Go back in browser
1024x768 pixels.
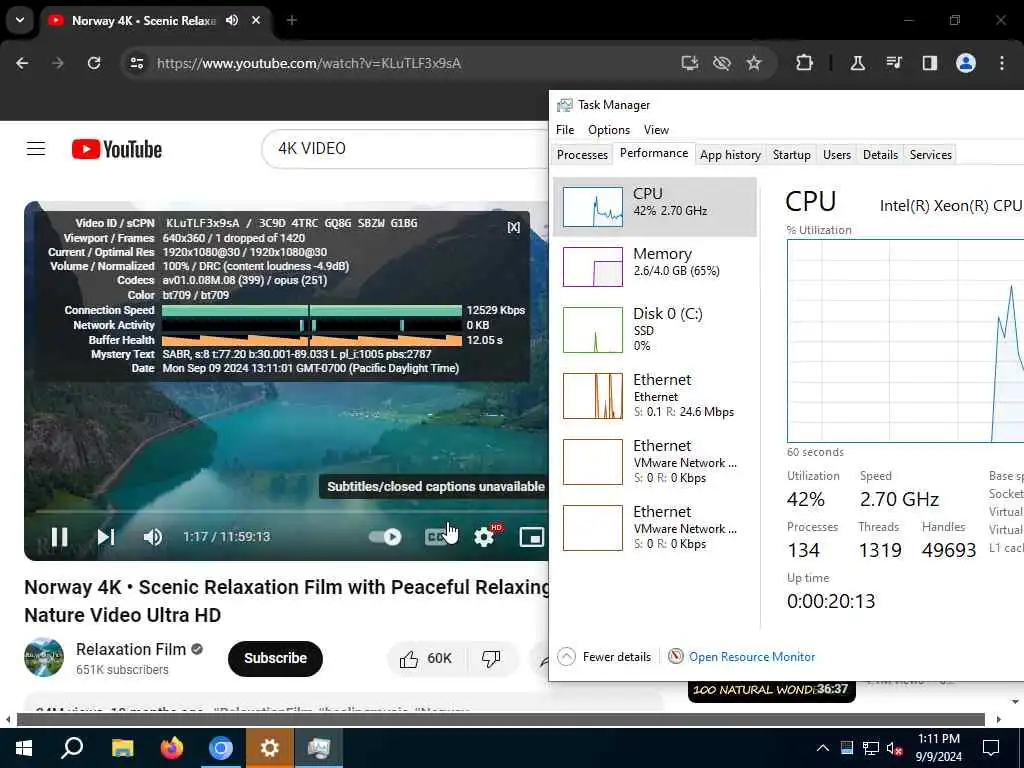(22, 63)
